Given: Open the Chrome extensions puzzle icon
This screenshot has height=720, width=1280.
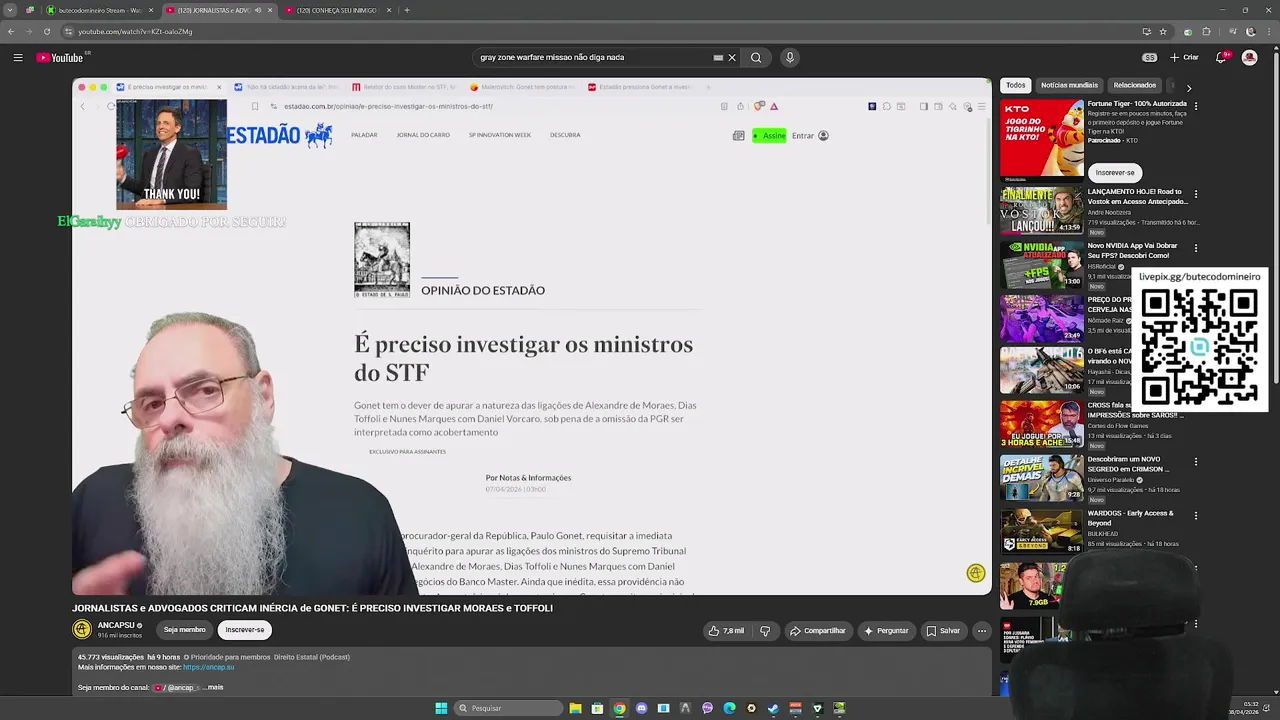Looking at the screenshot, I should tap(1207, 31).
